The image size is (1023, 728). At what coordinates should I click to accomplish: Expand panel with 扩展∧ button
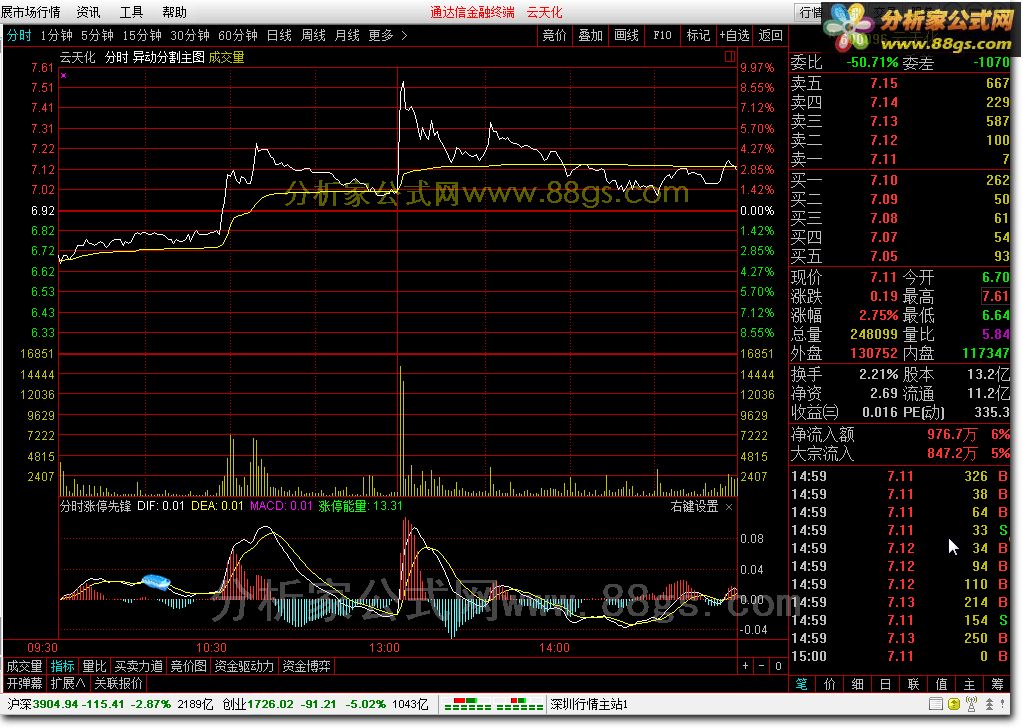68,683
